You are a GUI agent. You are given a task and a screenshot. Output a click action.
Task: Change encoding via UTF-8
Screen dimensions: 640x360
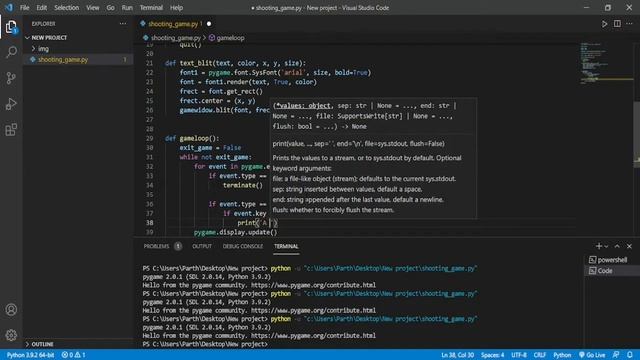point(519,355)
